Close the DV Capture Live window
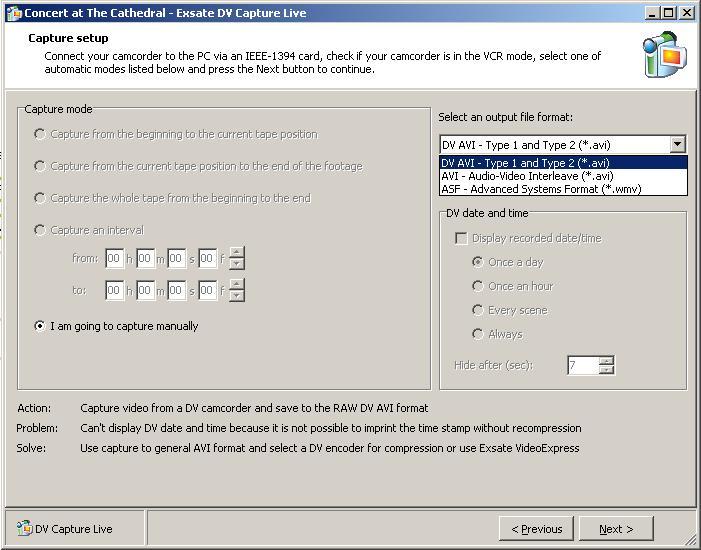The height and width of the screenshot is (550, 701). pos(686,13)
